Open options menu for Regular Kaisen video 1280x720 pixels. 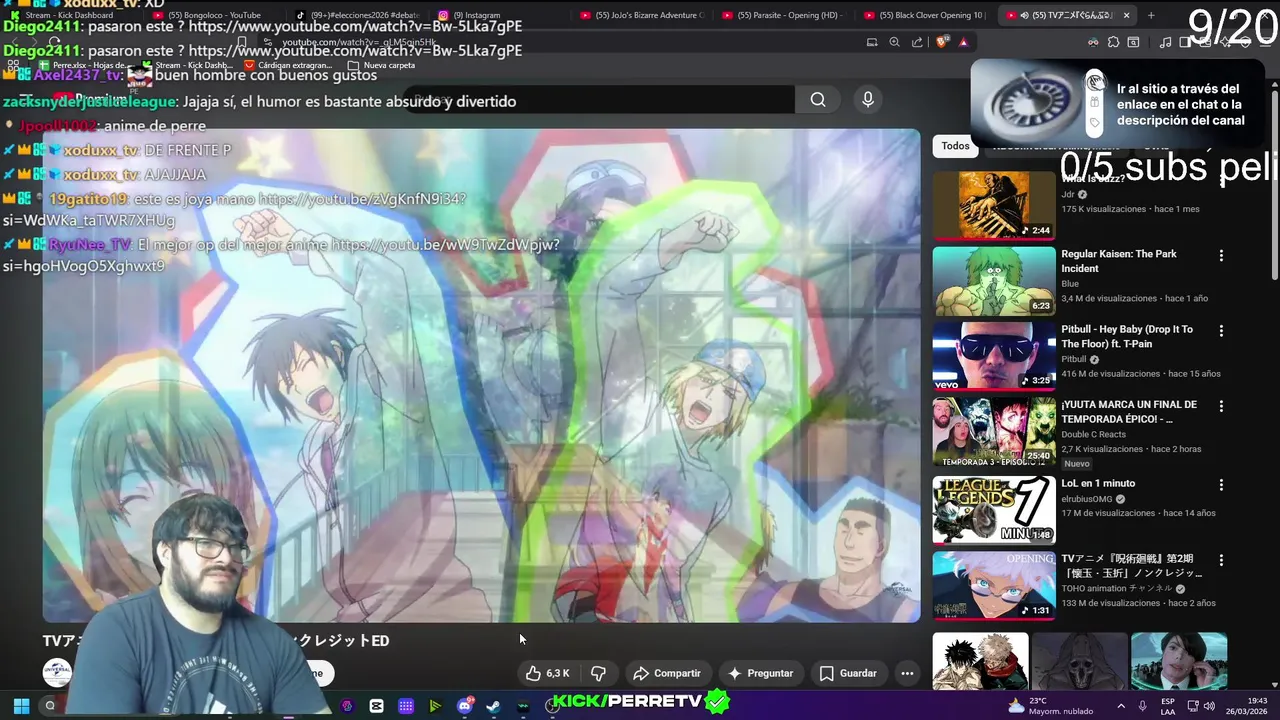[x=1220, y=255]
